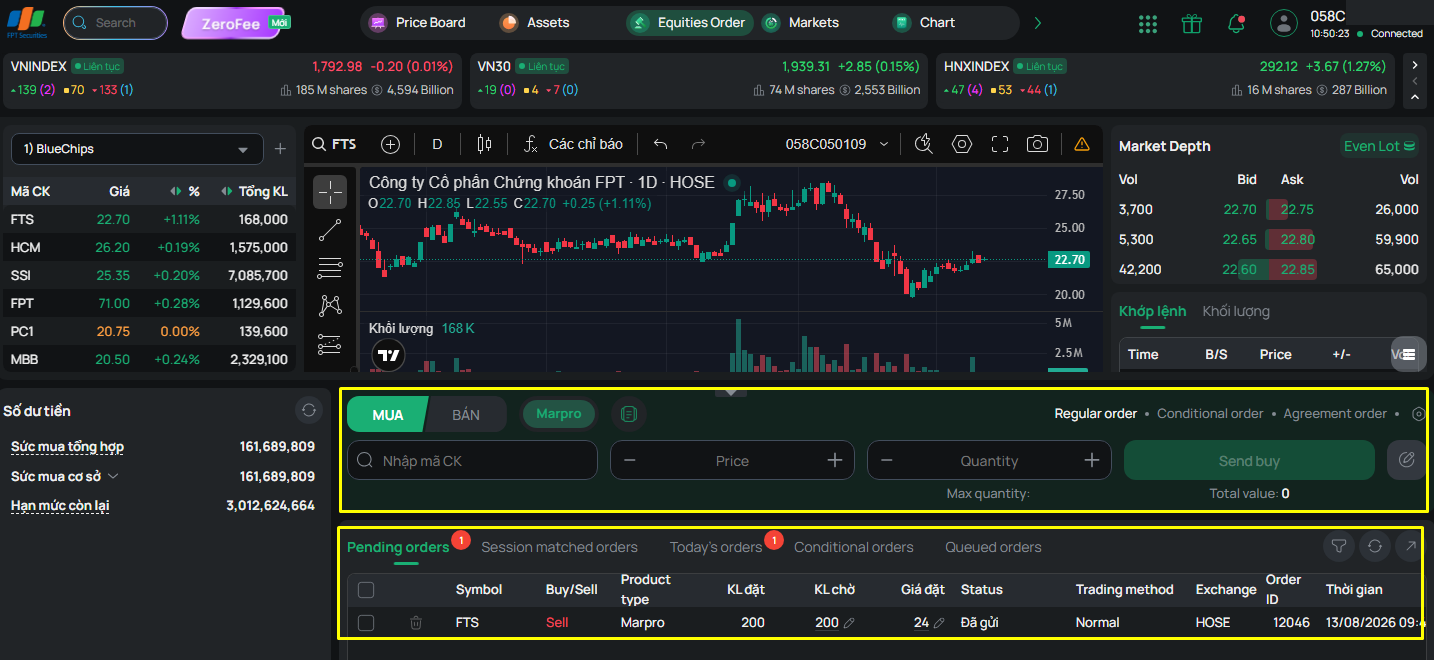Viewport: 1434px width, 660px height.
Task: Expand Sức mua cơ sở chevron
Action: [113, 476]
